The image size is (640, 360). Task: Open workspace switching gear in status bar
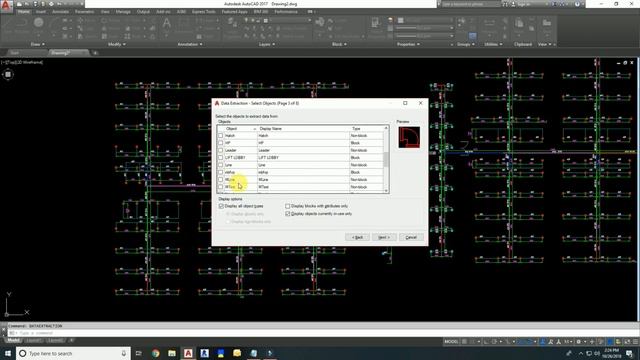point(578,342)
